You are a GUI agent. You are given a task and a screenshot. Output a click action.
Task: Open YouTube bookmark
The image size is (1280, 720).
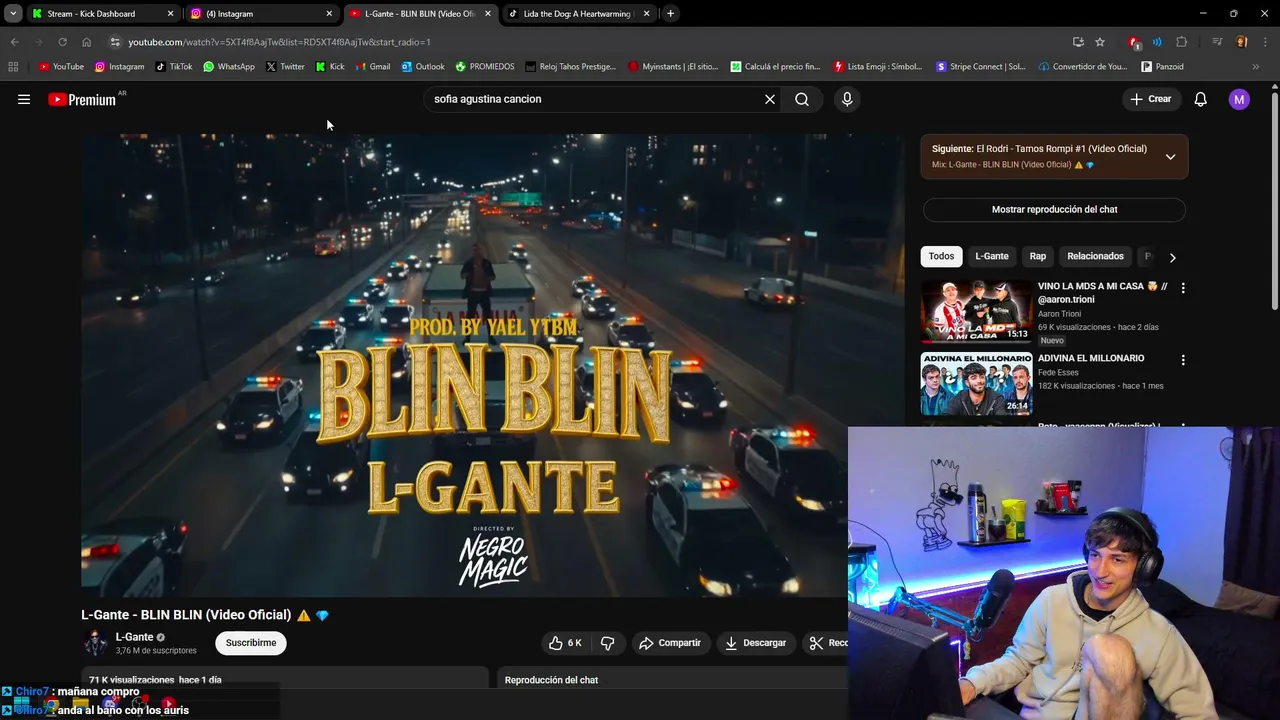pyautogui.click(x=61, y=67)
